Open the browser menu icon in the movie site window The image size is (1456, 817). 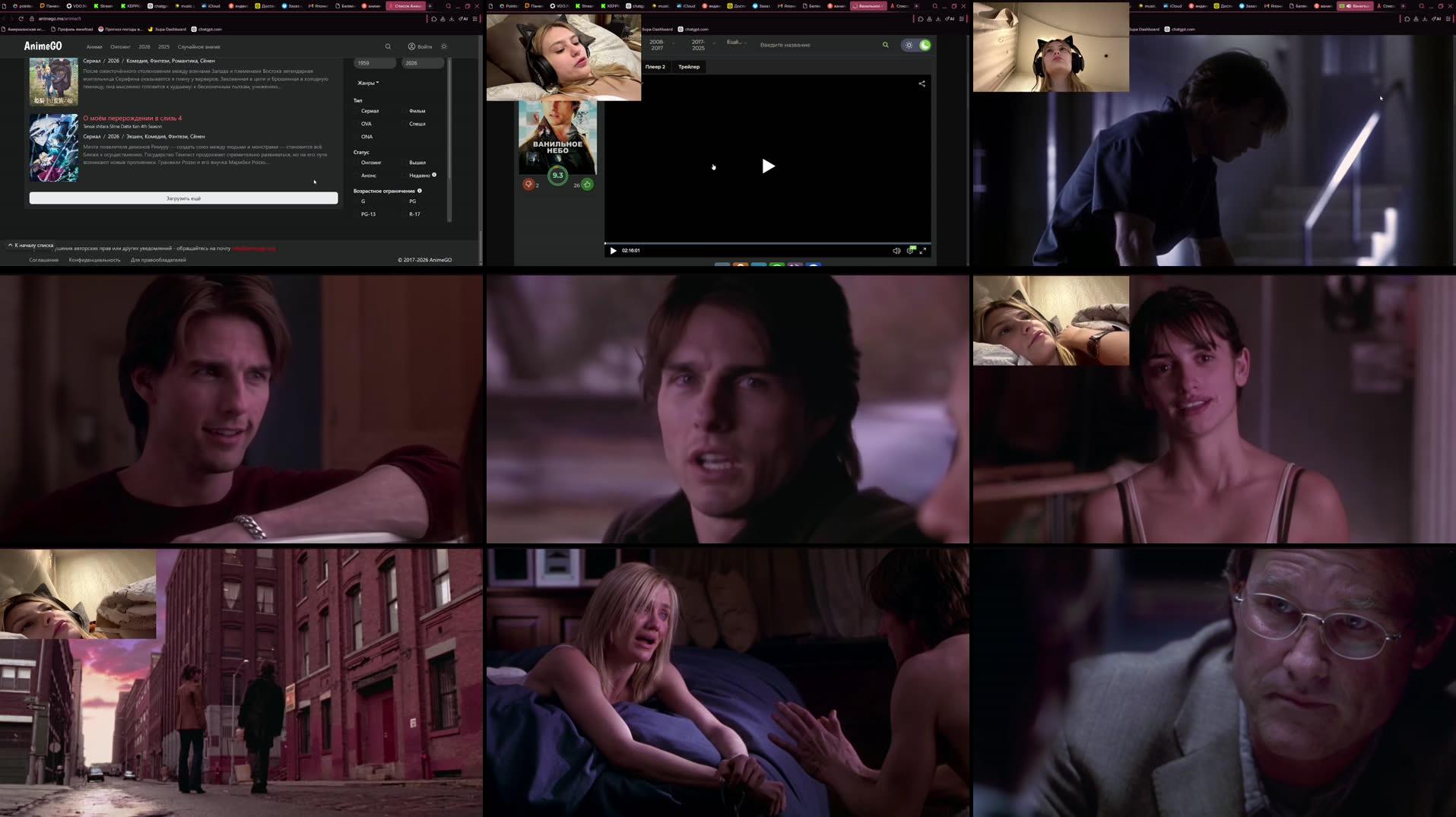pos(961,18)
